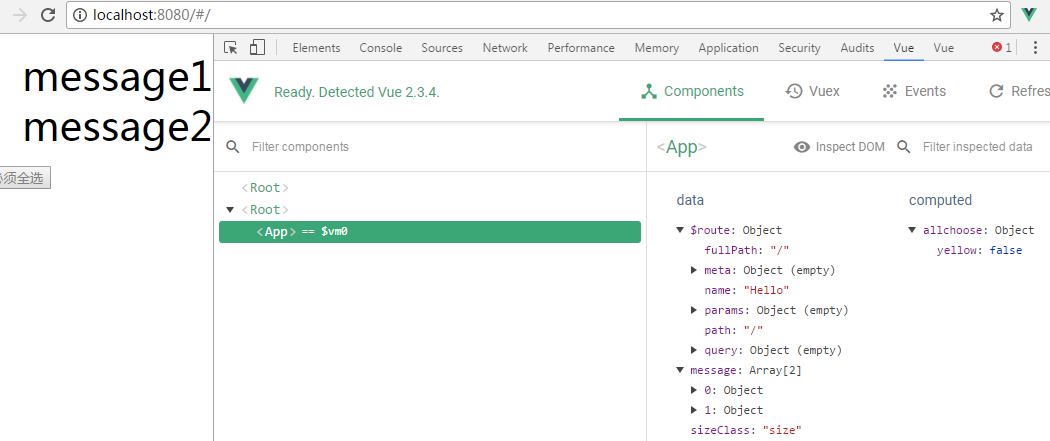Click the Vue extension icon in browser toolbar

(1029, 15)
